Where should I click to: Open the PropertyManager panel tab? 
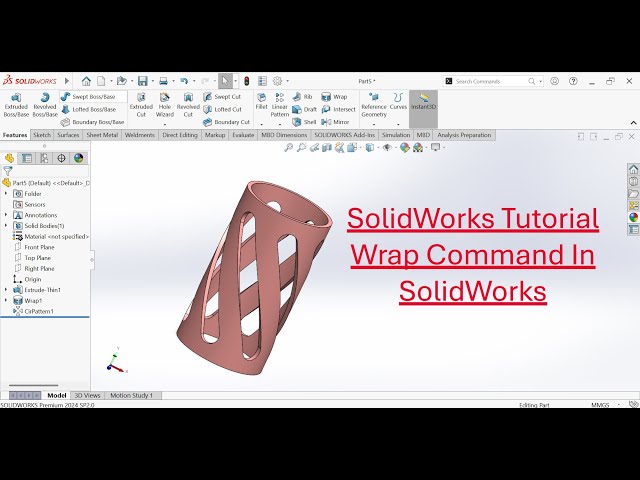(x=27, y=158)
